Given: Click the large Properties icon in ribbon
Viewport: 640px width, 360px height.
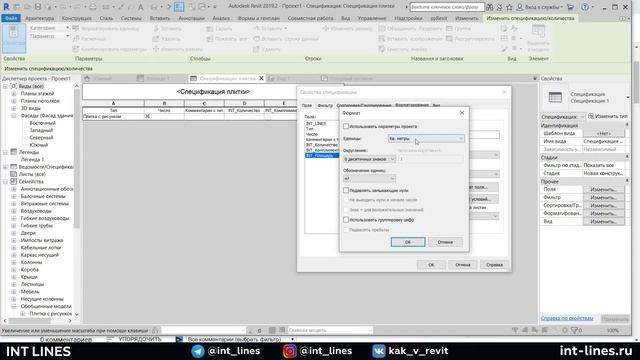Looking at the screenshot, I should click(14, 38).
